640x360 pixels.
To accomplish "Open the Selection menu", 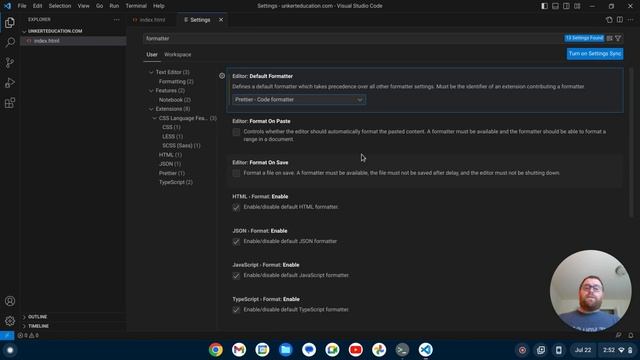I will coord(60,6).
